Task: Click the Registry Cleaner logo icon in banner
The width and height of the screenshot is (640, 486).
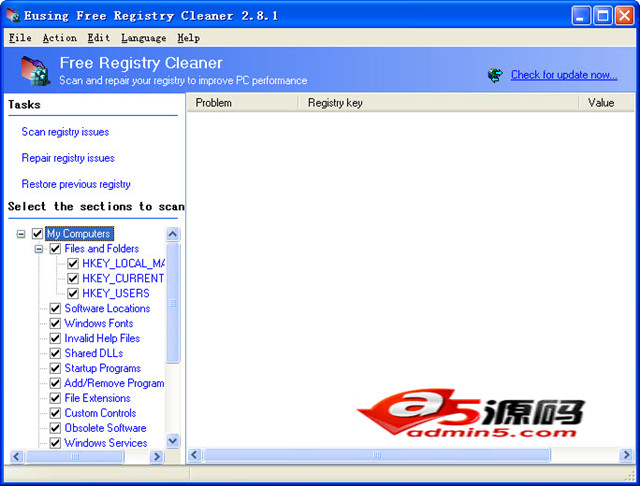Action: 36,71
